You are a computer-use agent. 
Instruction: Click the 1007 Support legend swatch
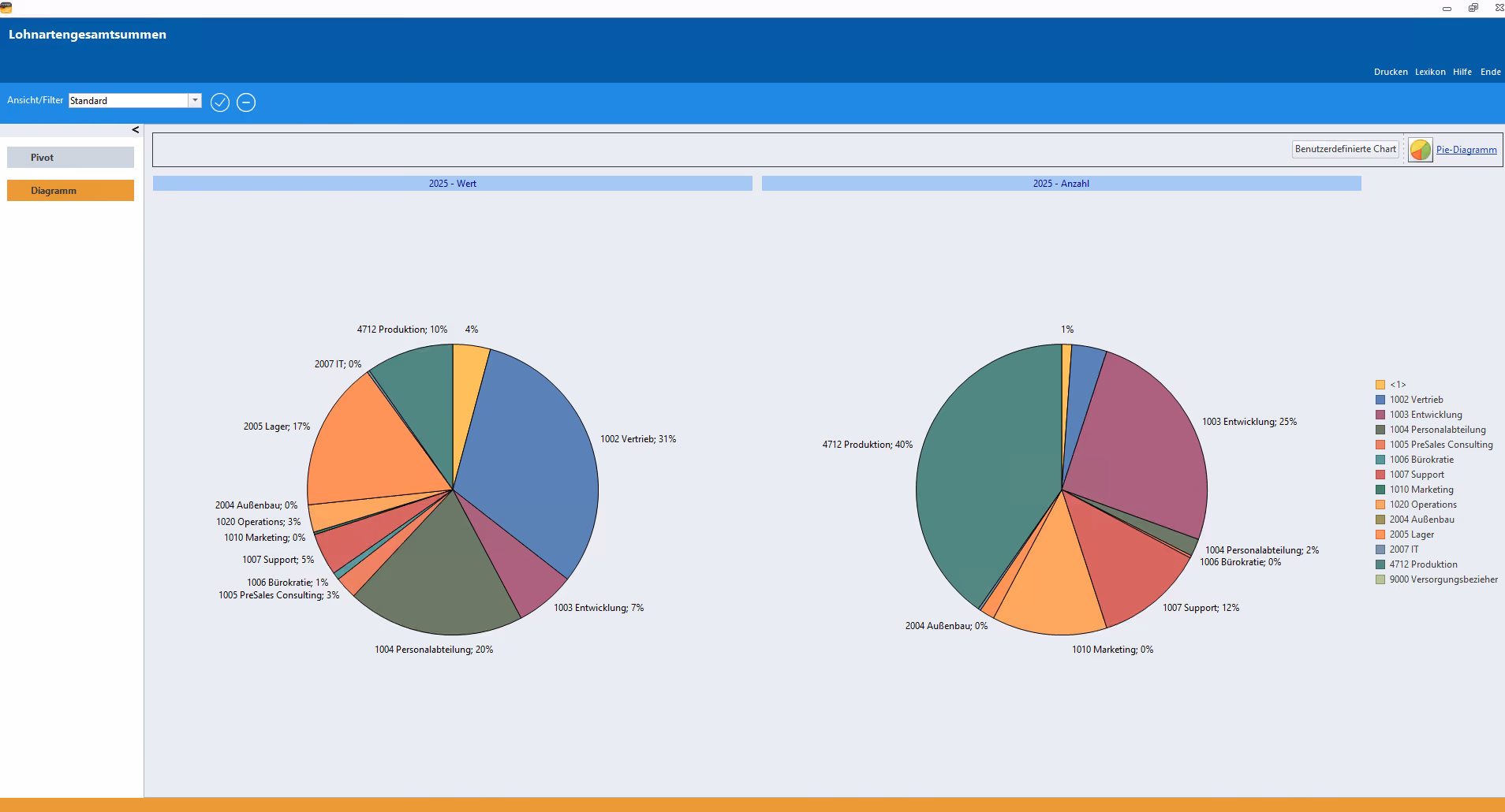point(1380,475)
